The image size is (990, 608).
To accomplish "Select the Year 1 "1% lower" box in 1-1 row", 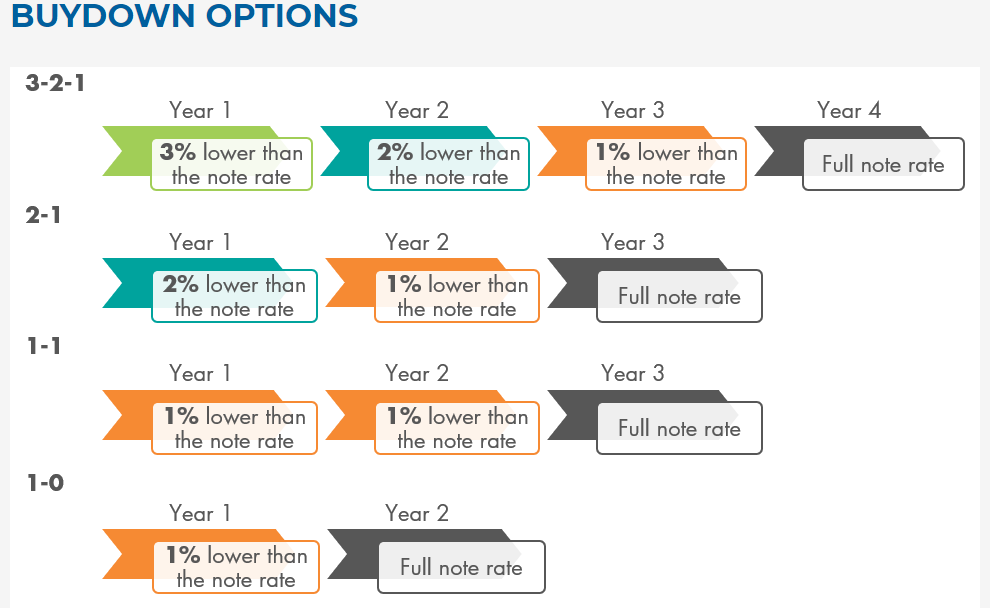I will (234, 428).
